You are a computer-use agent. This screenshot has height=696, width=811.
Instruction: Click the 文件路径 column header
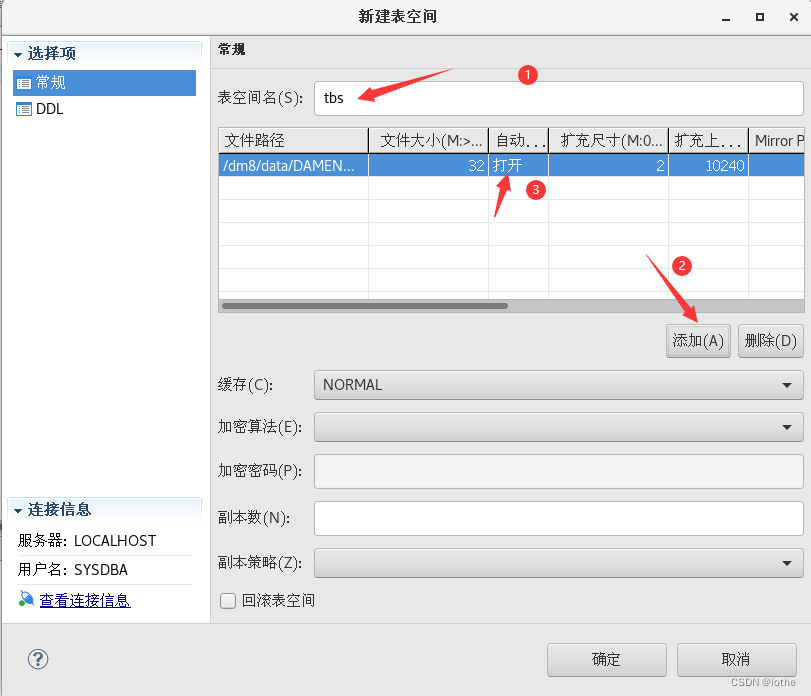click(x=293, y=140)
